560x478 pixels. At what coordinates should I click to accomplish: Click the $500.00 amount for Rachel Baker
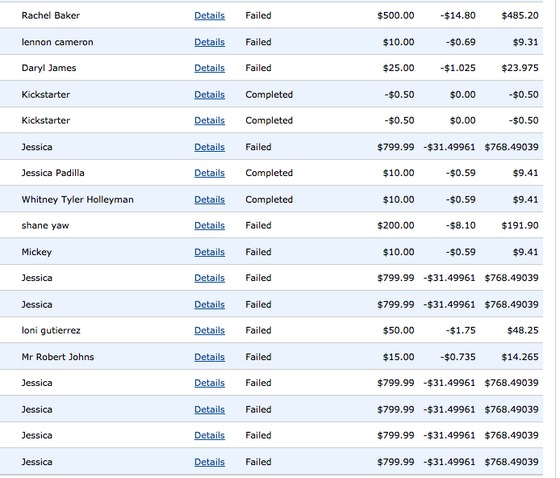point(396,16)
